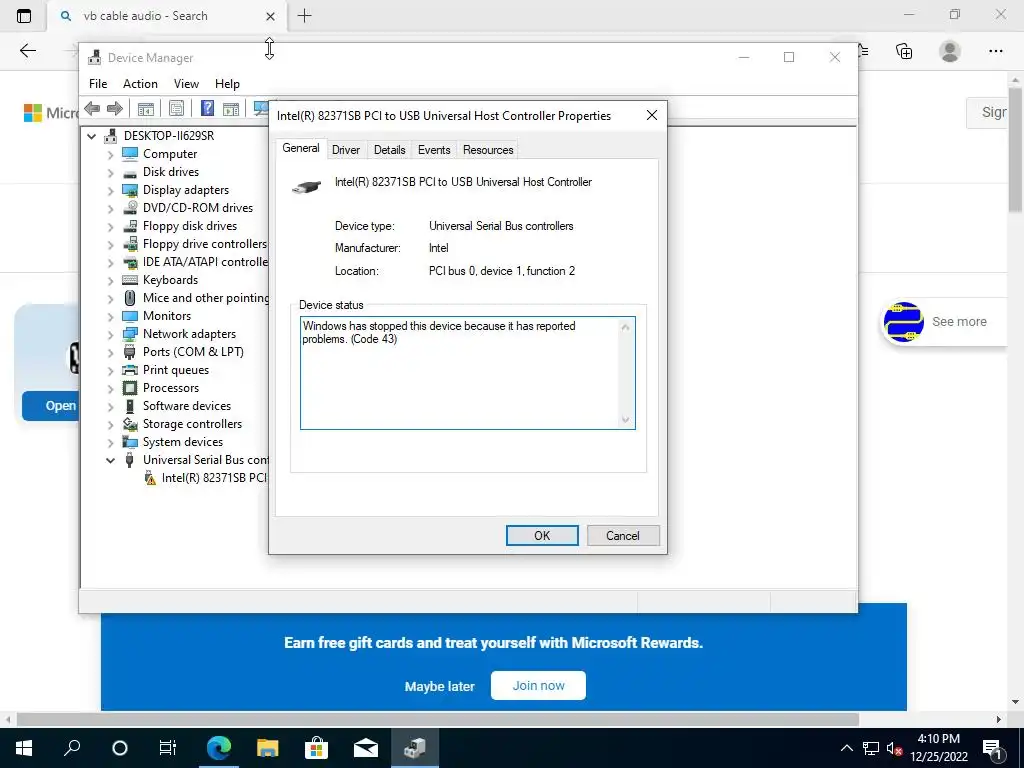Click Show/Hide Console Tree toolbar icon
Screen dimensions: 1024x768
pos(146,108)
